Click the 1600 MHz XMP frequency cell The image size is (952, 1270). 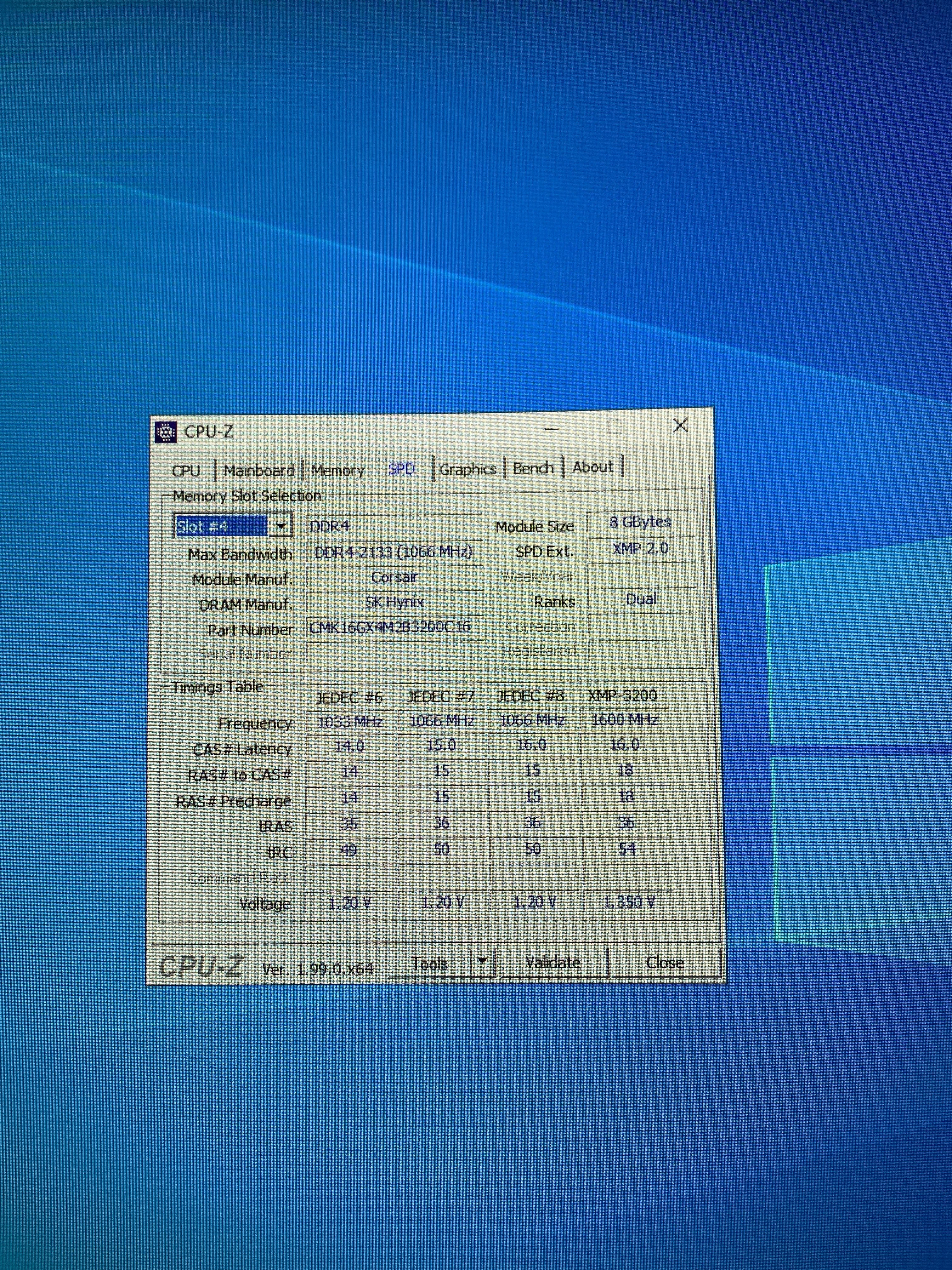(x=625, y=720)
